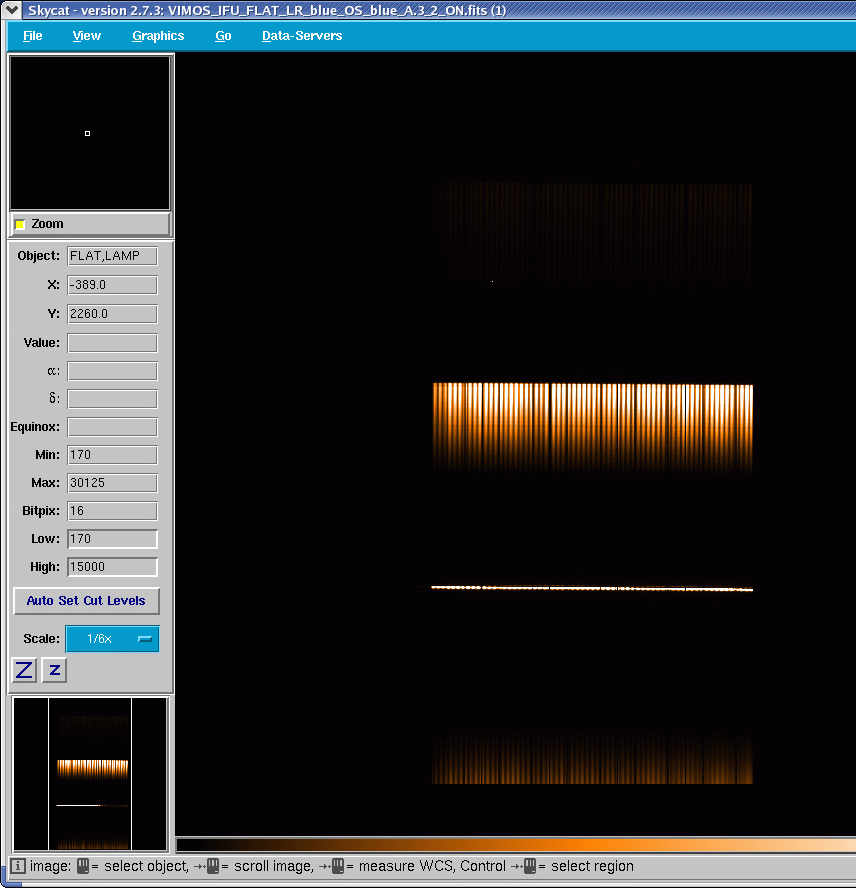
Task: Open the Graphics menu
Action: pos(158,36)
